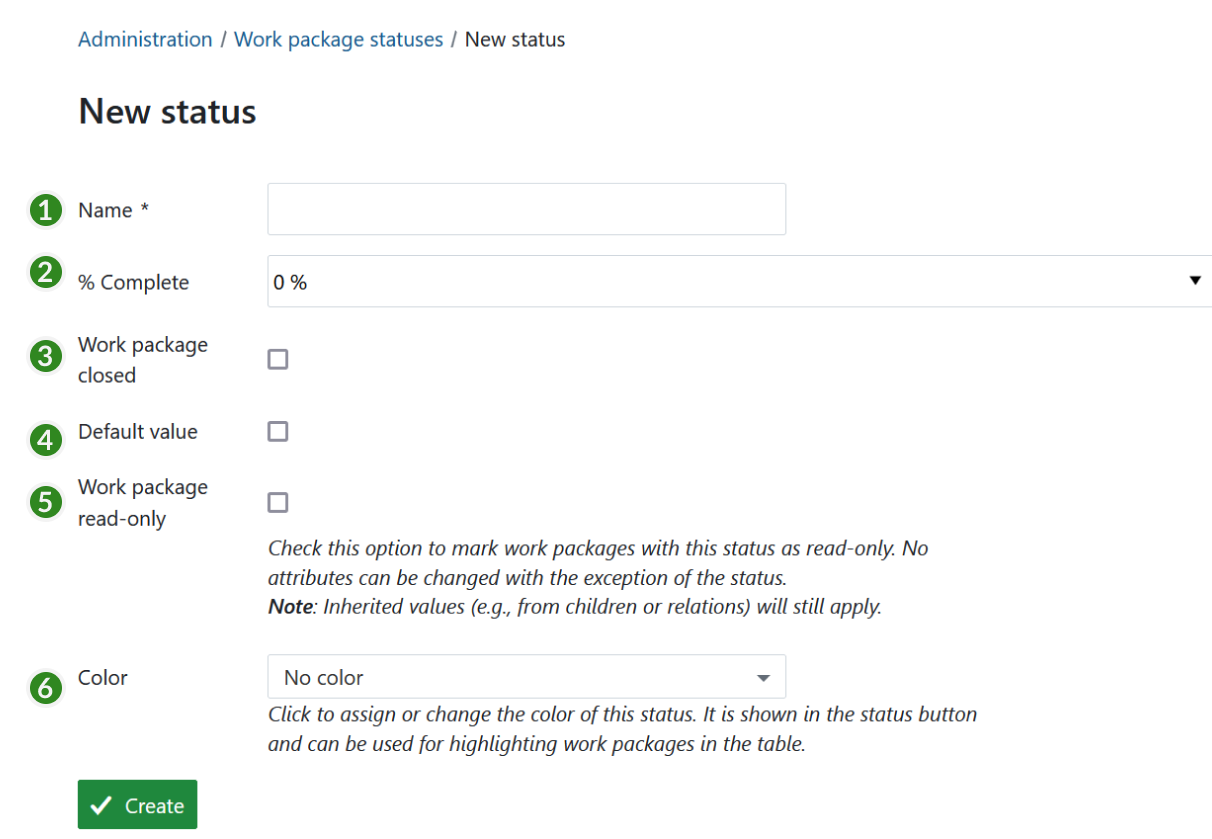Image resolution: width=1212 pixels, height=839 pixels.
Task: Click the New status breadcrumb item
Action: (515, 40)
